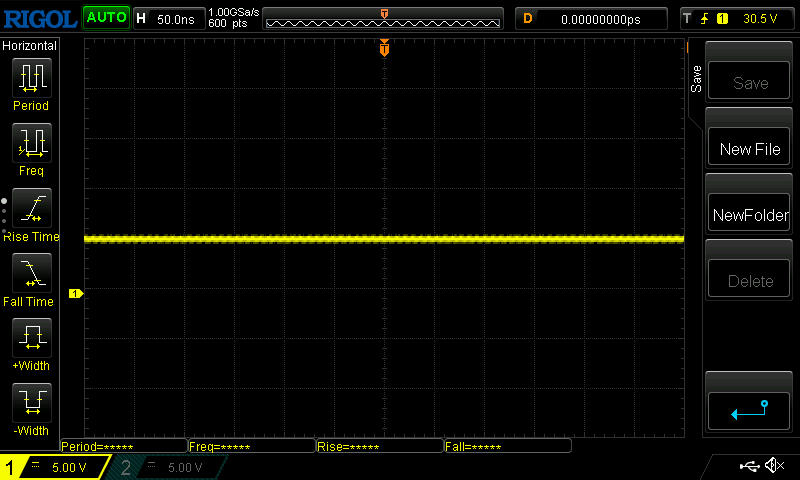Select the Fall Time measurement icon
This screenshot has width=800, height=480.
[x=31, y=273]
